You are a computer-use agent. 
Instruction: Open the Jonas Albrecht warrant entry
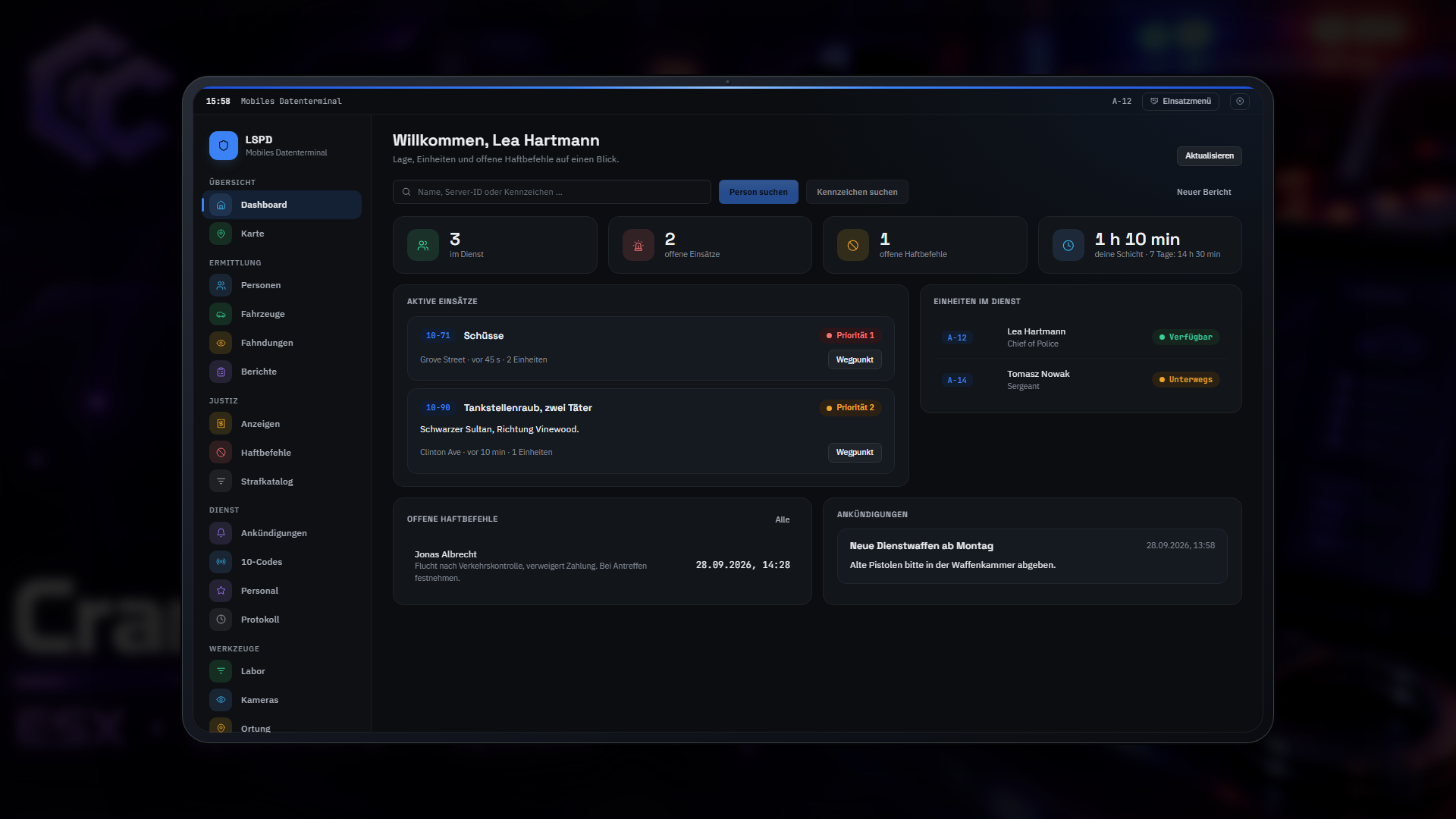coord(602,566)
